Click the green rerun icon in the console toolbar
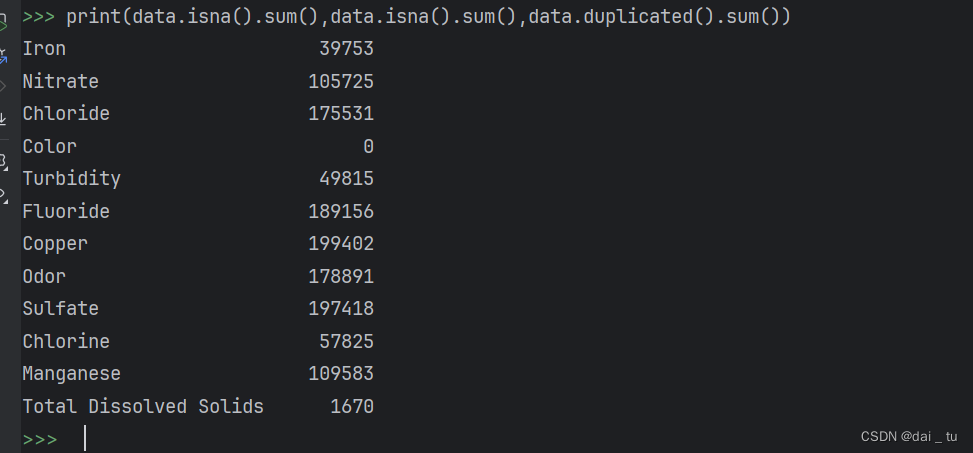The width and height of the screenshot is (973, 453). click(x=3, y=26)
